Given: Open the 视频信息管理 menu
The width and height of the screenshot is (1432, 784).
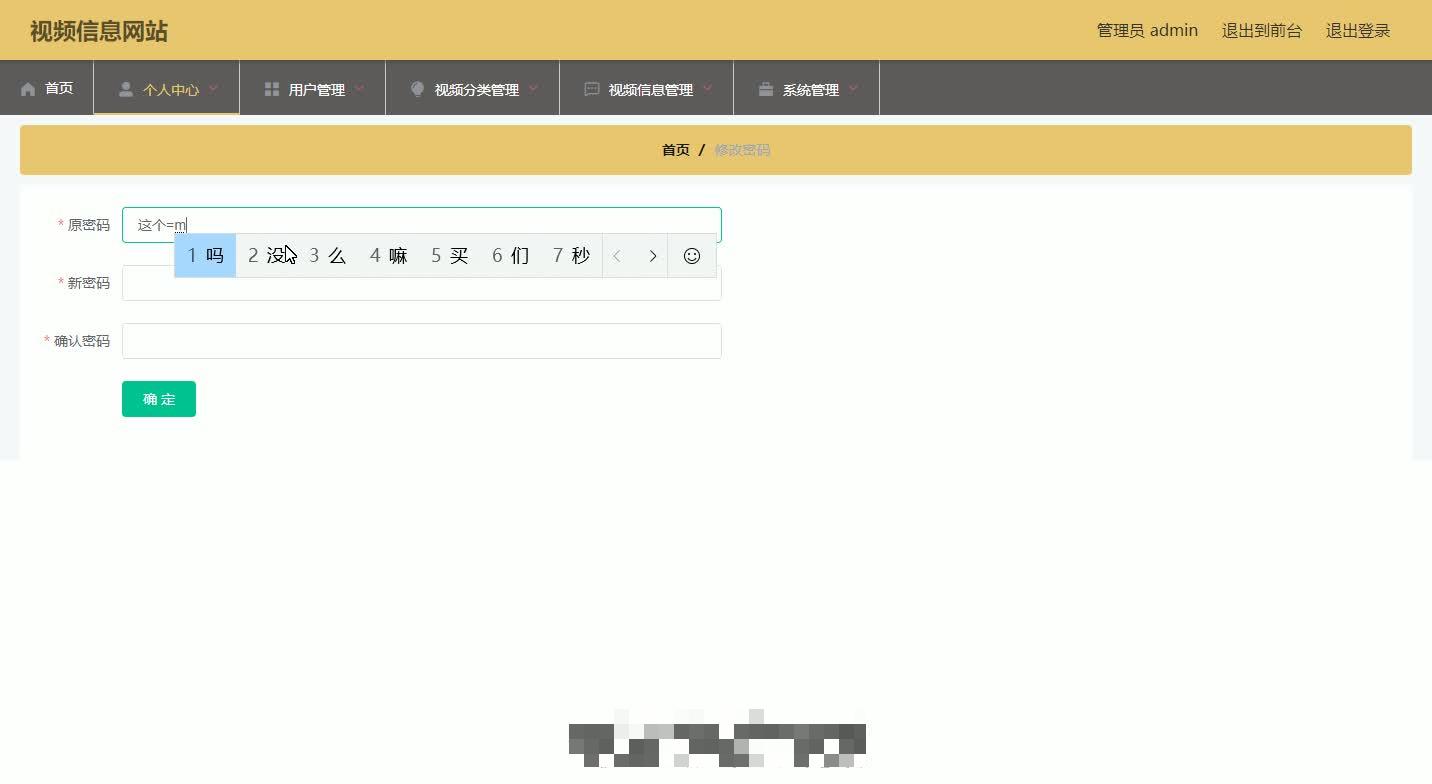Looking at the screenshot, I should [x=647, y=88].
